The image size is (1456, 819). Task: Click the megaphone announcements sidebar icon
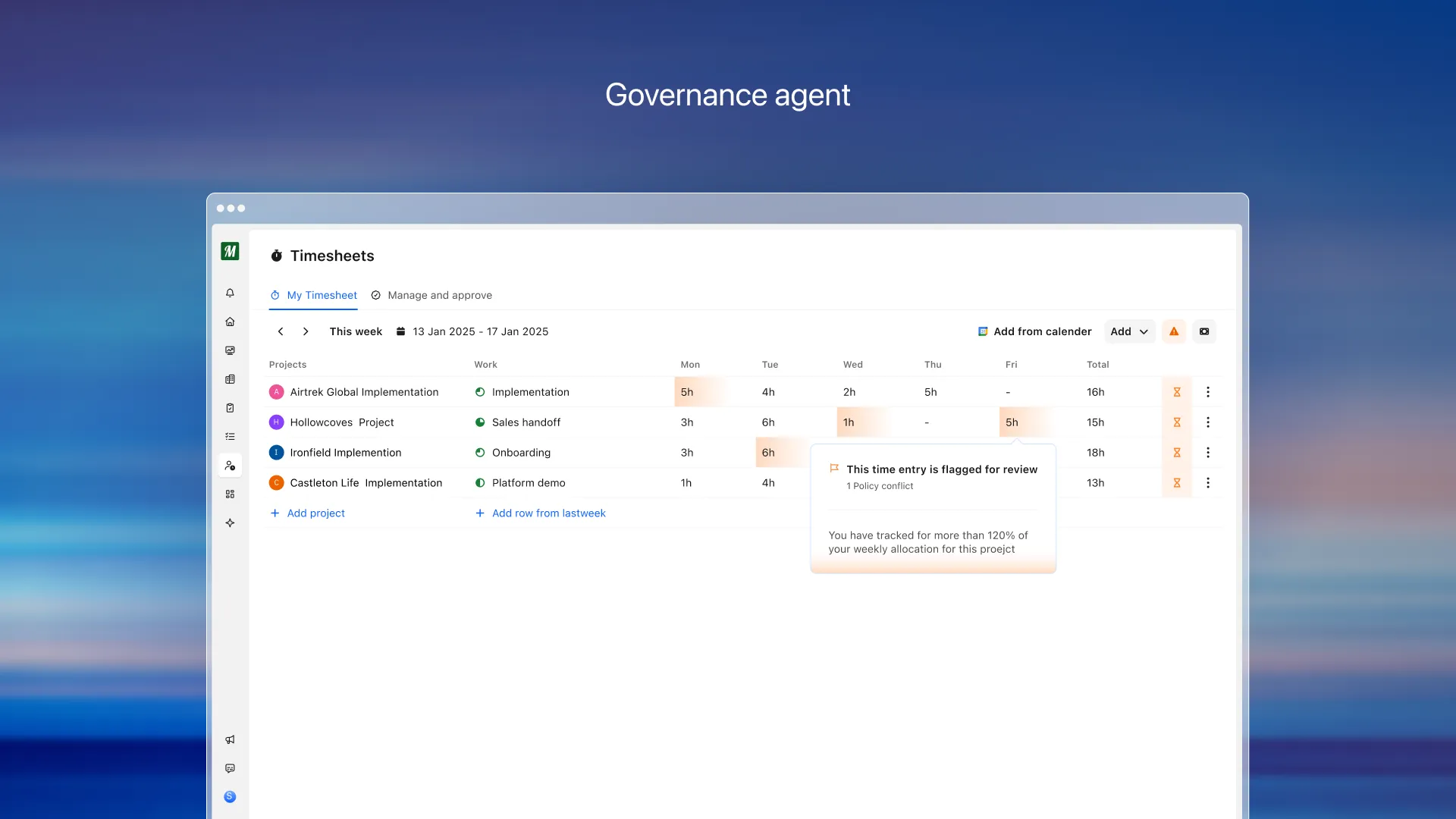[x=230, y=739]
